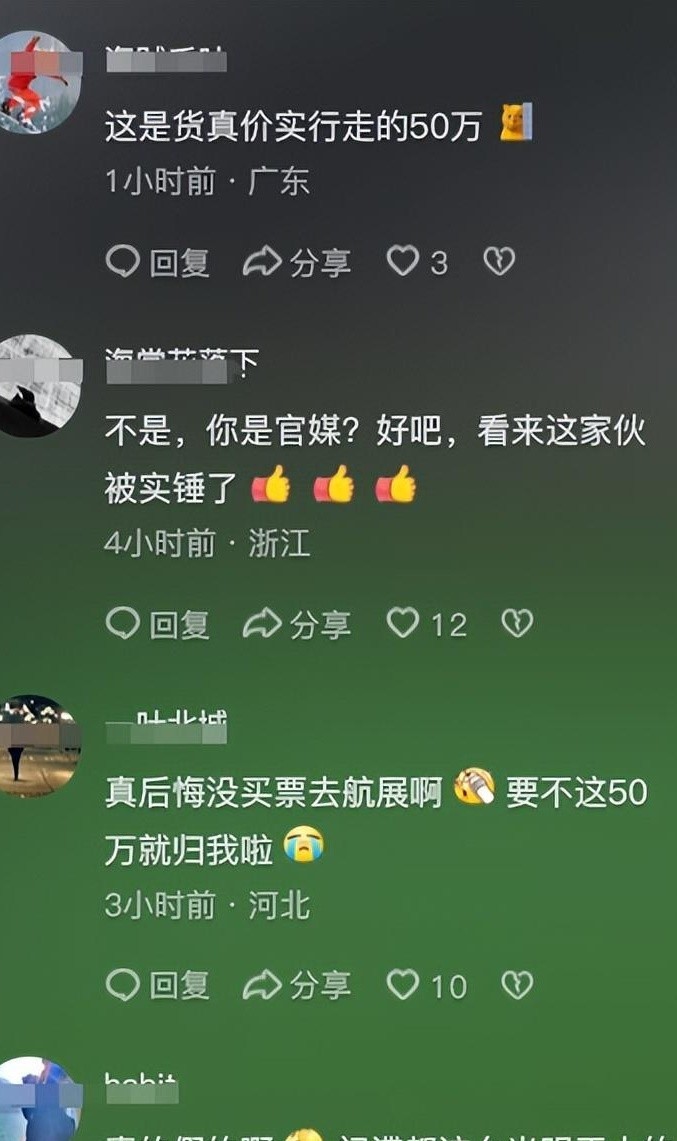Open the habit user's avatar
Screen dimensions: 677x1141
pos(38,1100)
